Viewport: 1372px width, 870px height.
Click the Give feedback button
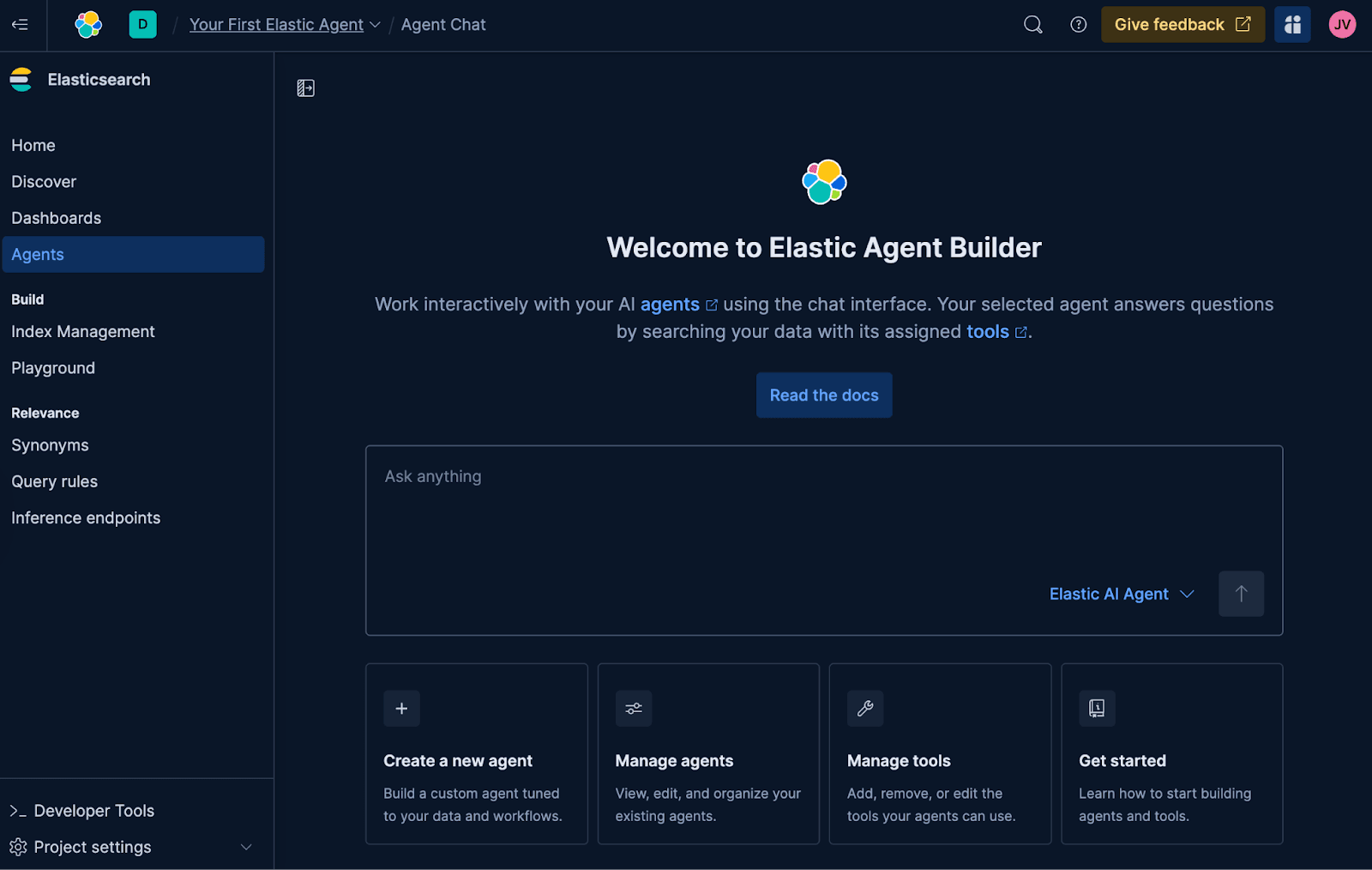[1182, 24]
